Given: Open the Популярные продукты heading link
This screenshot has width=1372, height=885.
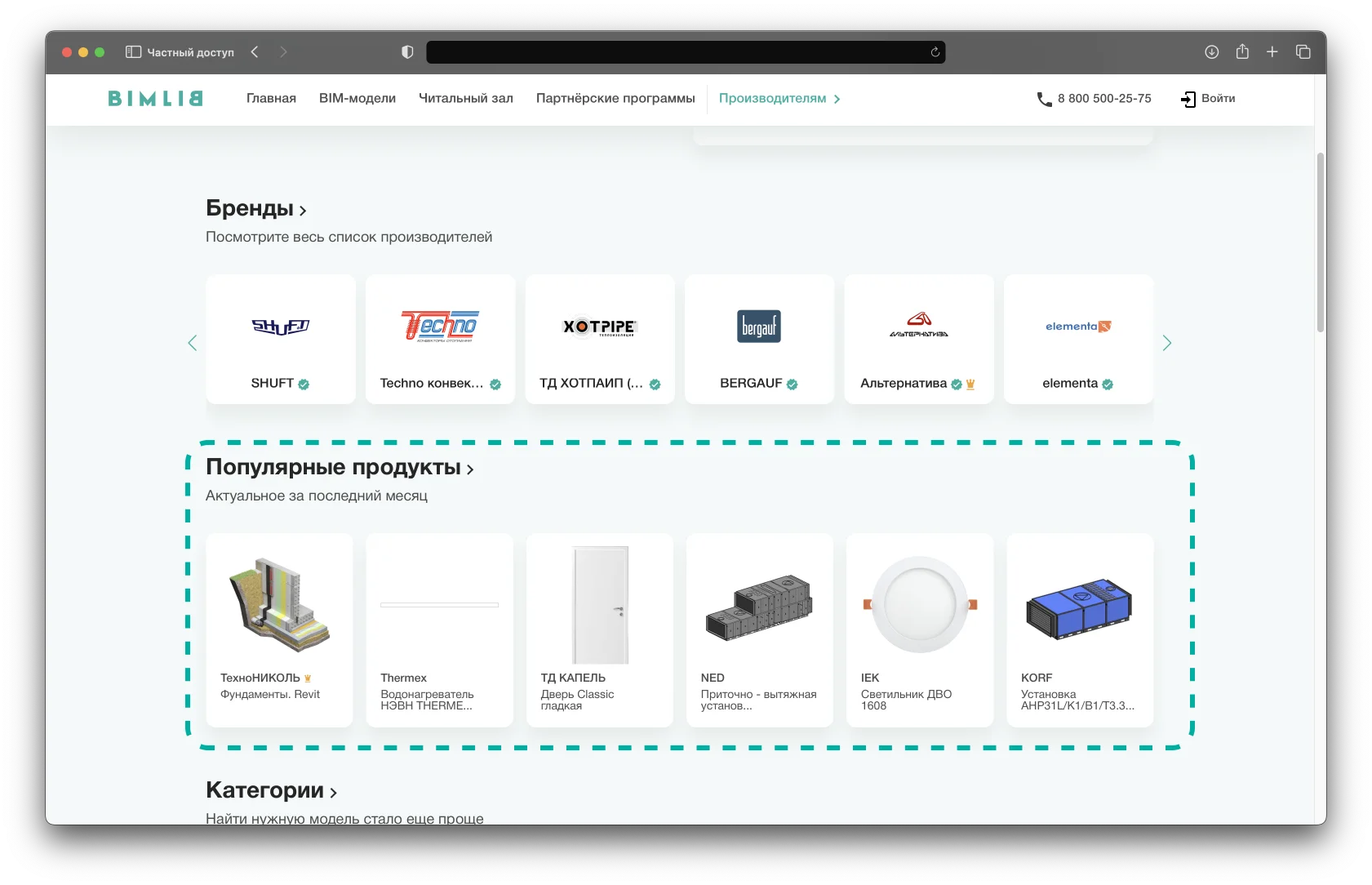Looking at the screenshot, I should (x=340, y=467).
